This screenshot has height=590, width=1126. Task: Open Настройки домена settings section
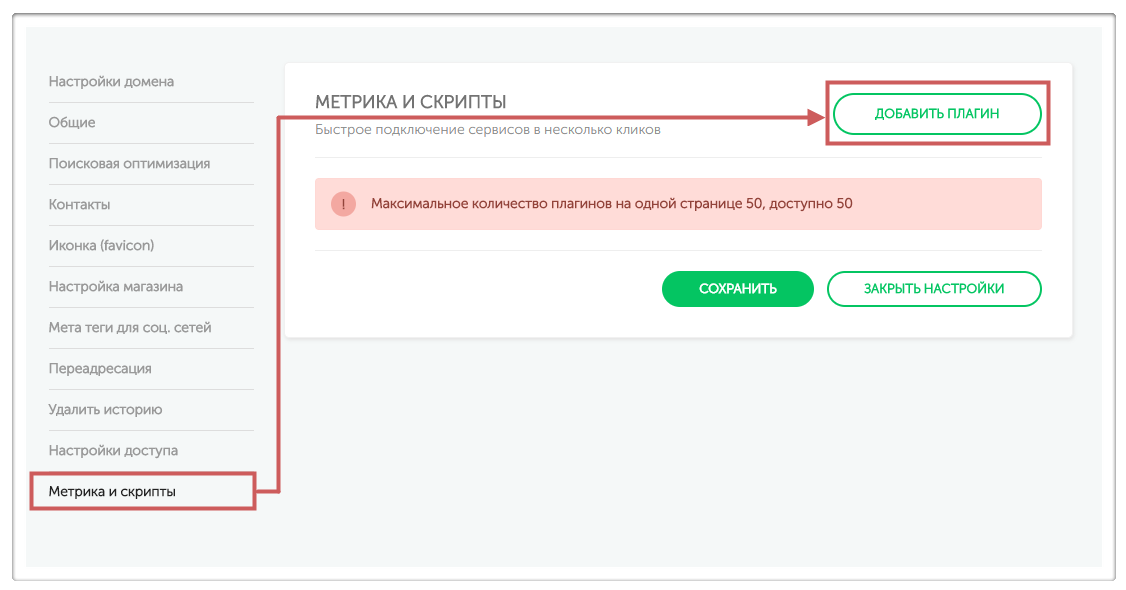[111, 81]
